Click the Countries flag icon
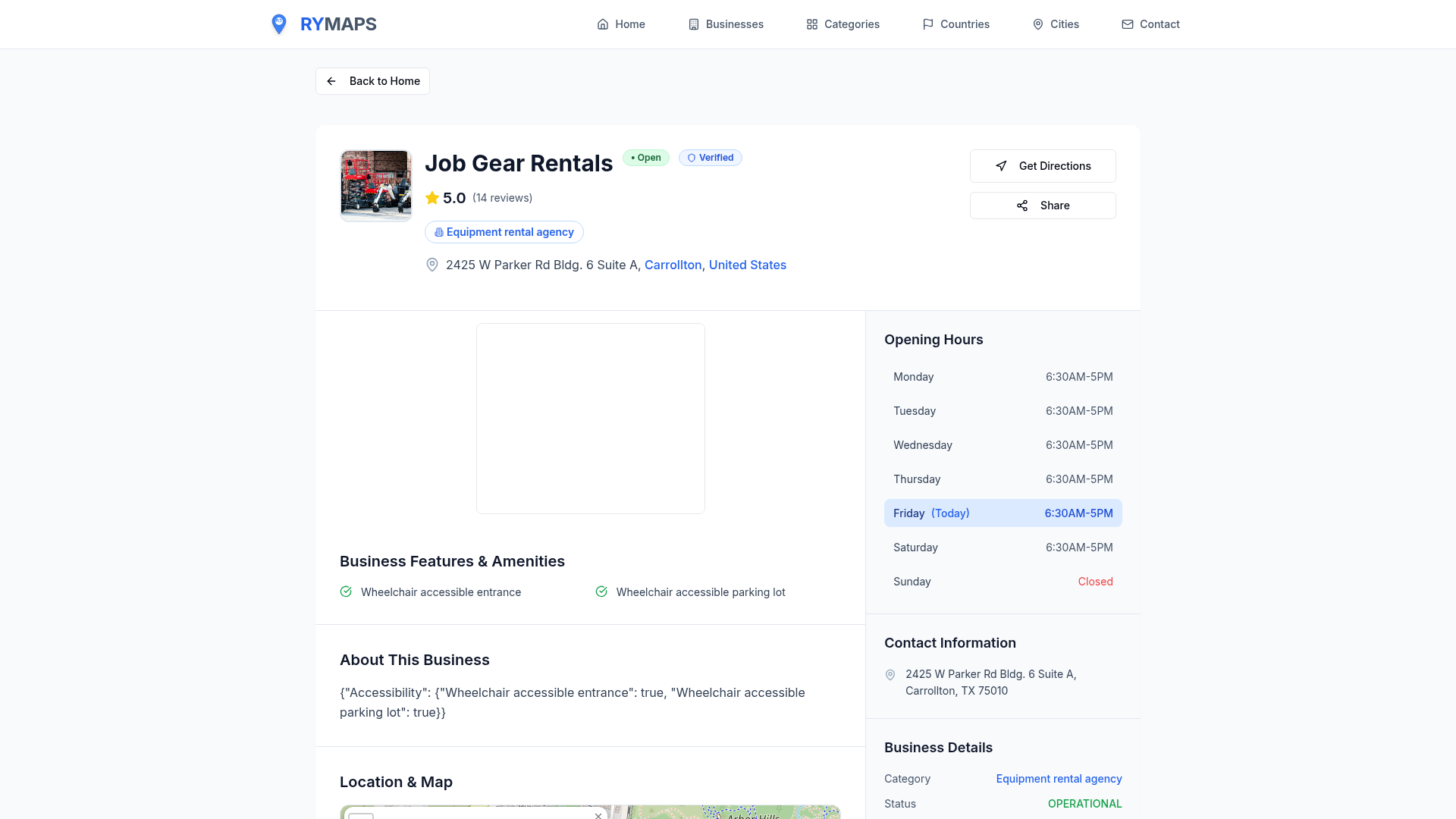 (928, 24)
